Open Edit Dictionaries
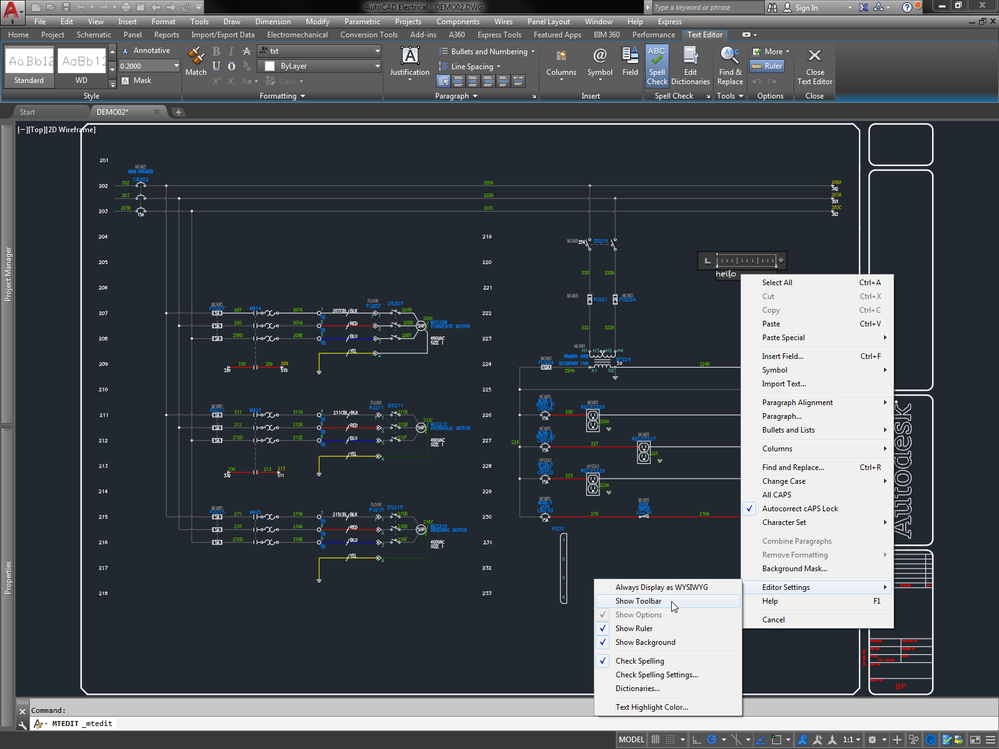 click(x=691, y=65)
